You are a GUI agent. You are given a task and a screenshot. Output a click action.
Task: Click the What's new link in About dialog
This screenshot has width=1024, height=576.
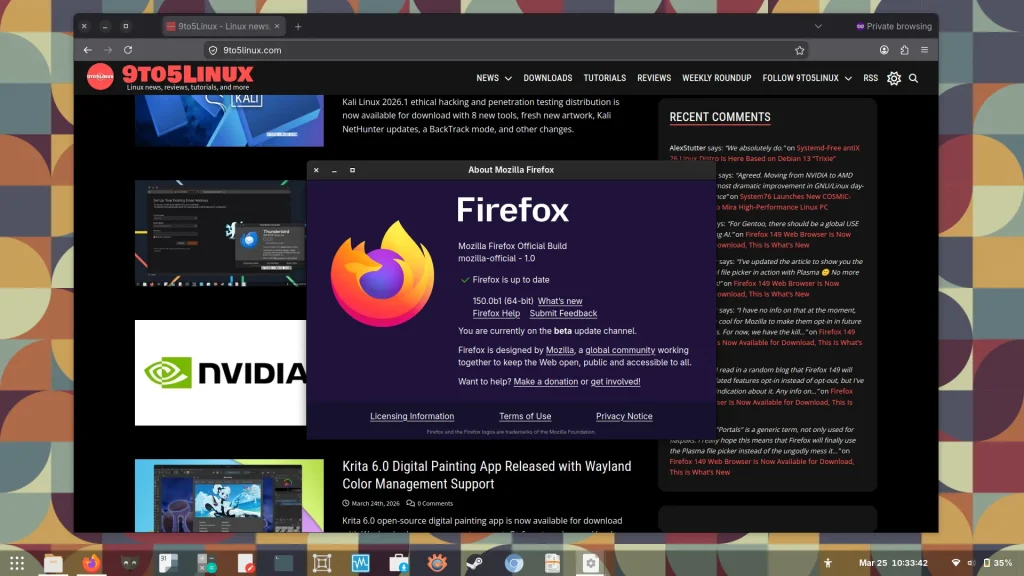click(x=559, y=301)
